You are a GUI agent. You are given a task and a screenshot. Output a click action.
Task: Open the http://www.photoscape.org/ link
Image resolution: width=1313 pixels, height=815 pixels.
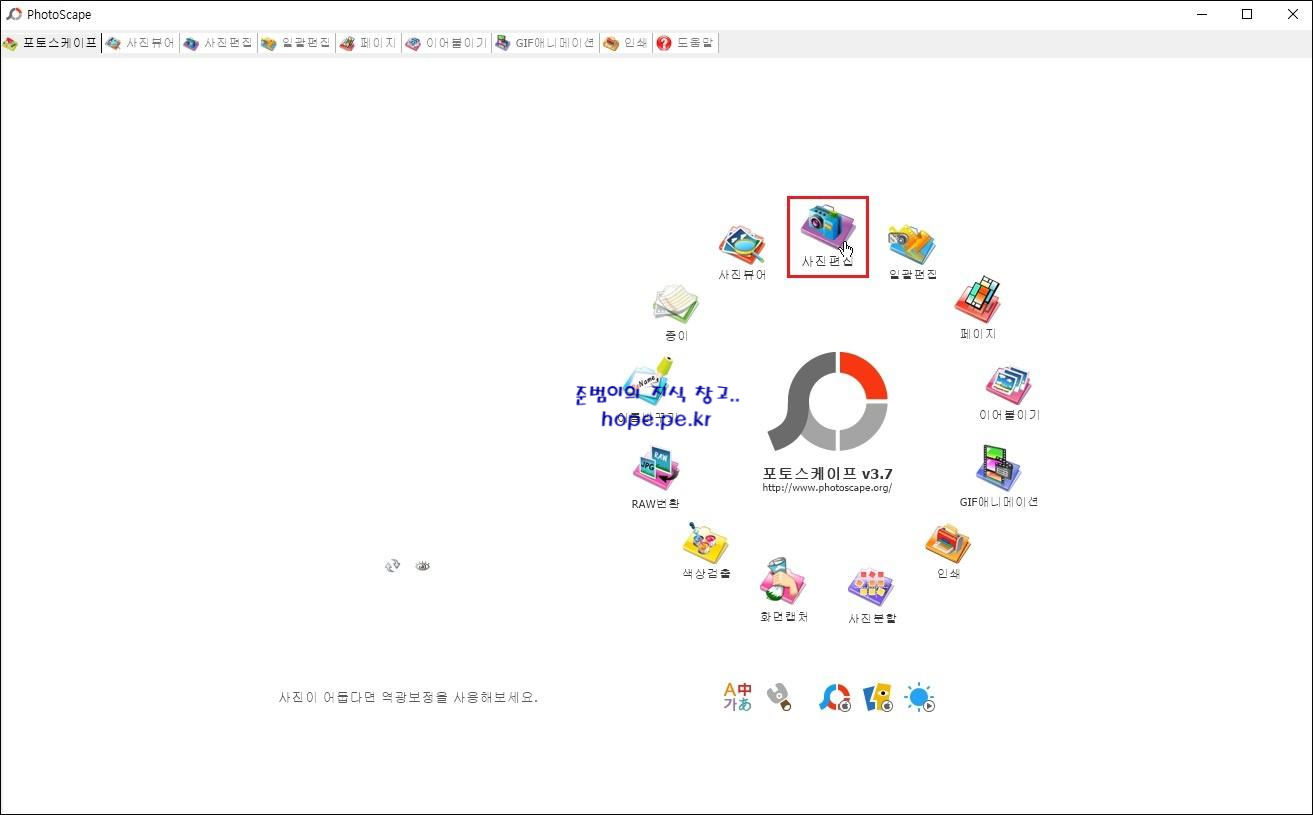click(x=827, y=488)
